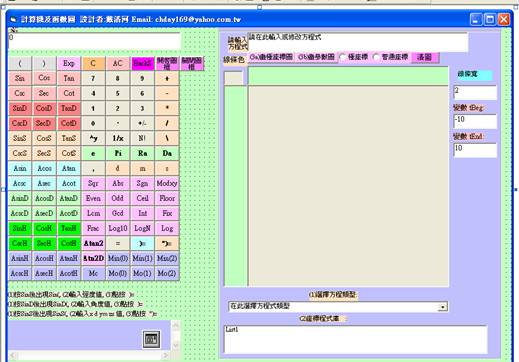Click the CotD button

point(69,123)
